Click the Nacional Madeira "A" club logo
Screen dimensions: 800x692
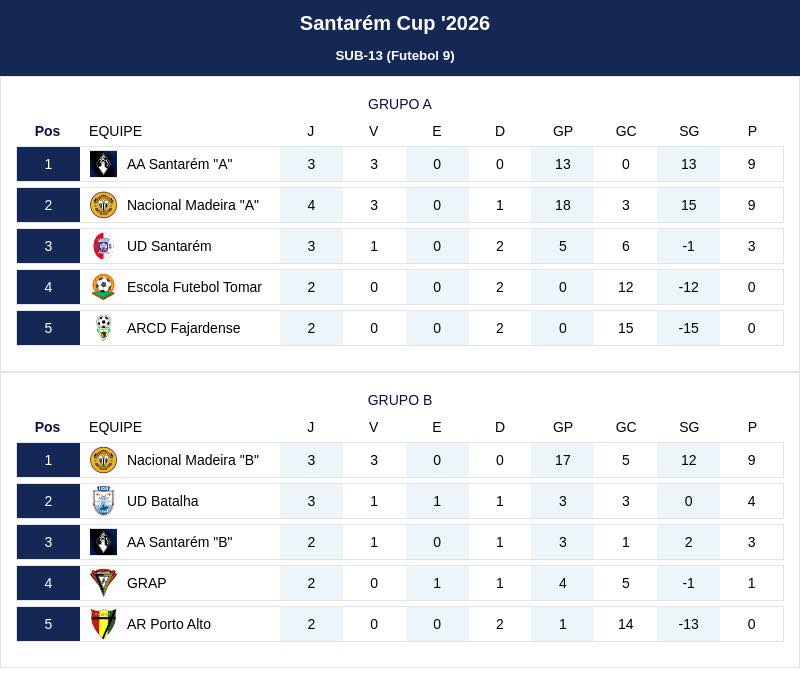(103, 205)
